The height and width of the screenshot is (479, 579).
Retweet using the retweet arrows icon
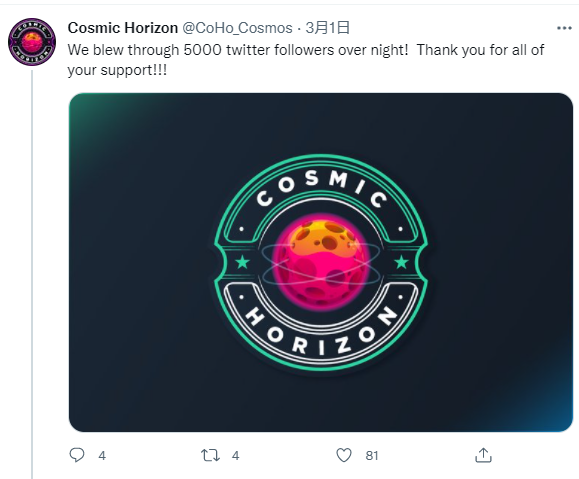click(x=210, y=455)
